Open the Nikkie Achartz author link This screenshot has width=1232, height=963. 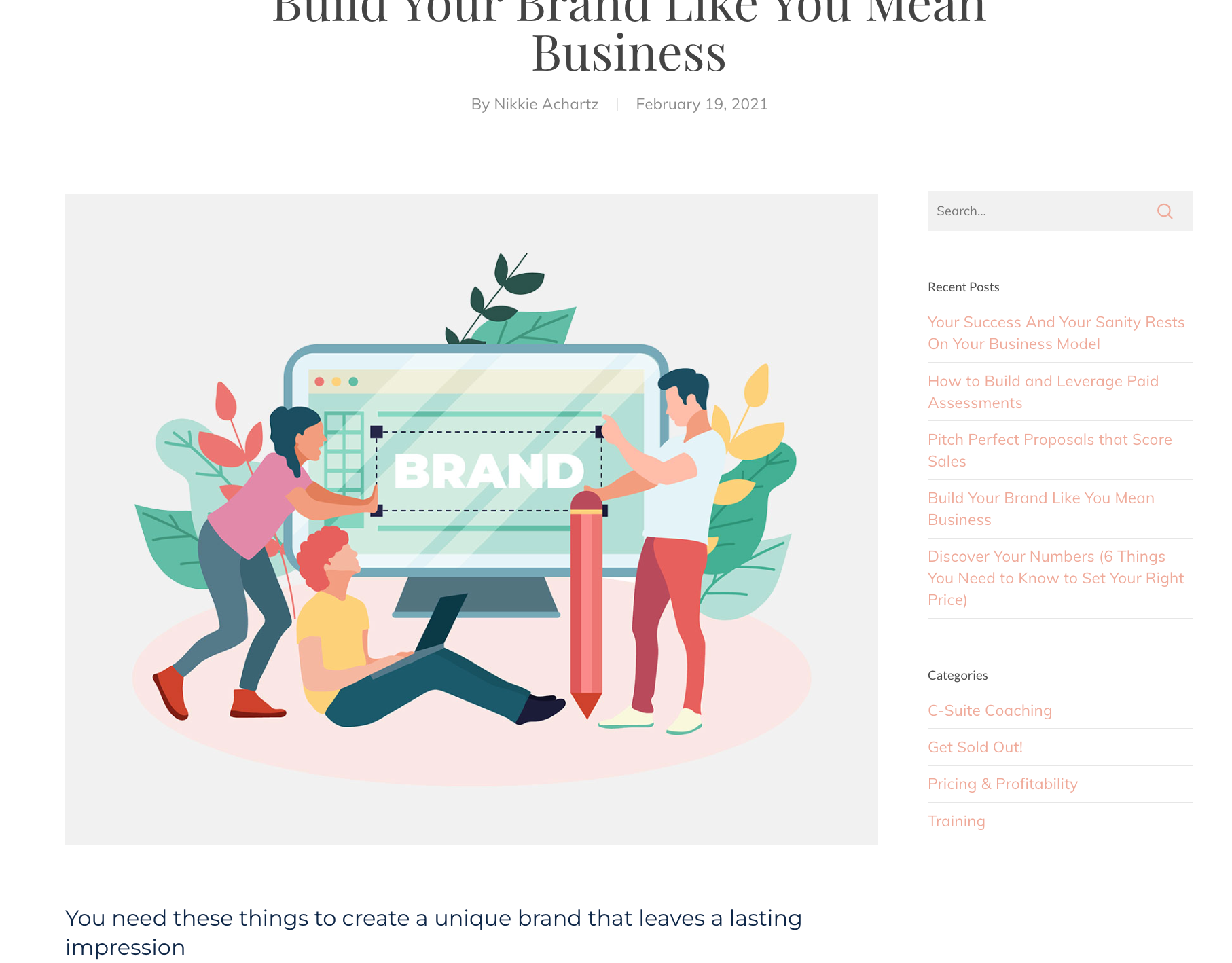(x=546, y=104)
